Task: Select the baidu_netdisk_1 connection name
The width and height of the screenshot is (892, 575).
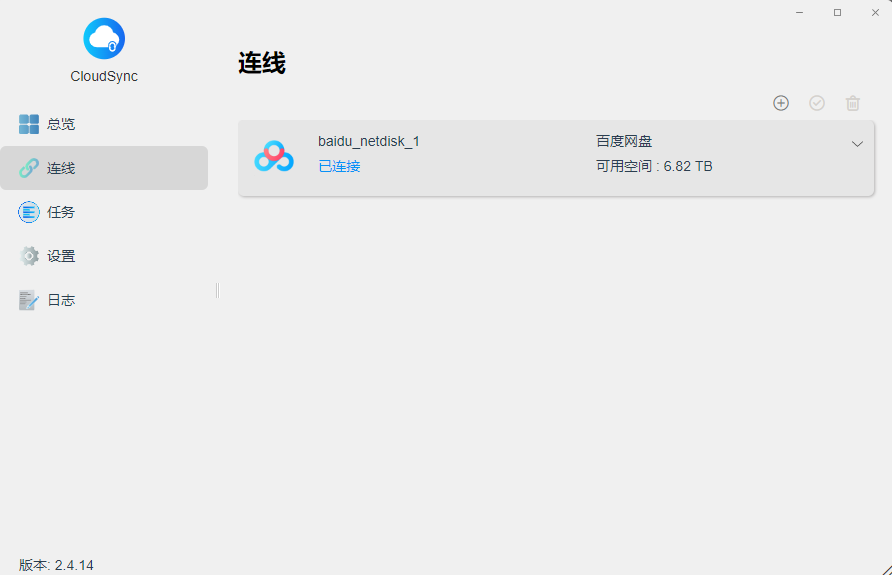Action: [x=369, y=141]
